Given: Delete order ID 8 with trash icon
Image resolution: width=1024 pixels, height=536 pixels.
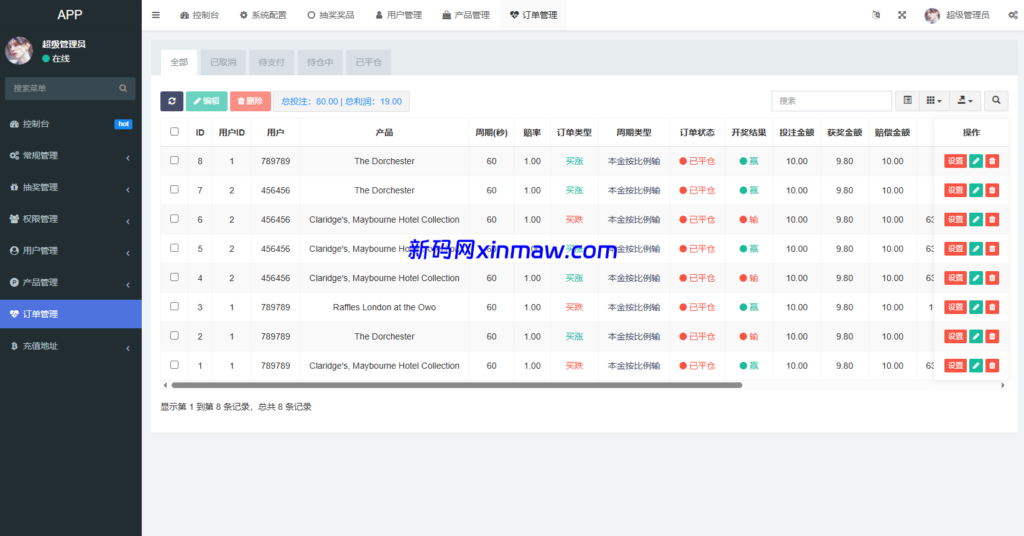Looking at the screenshot, I should pos(992,161).
